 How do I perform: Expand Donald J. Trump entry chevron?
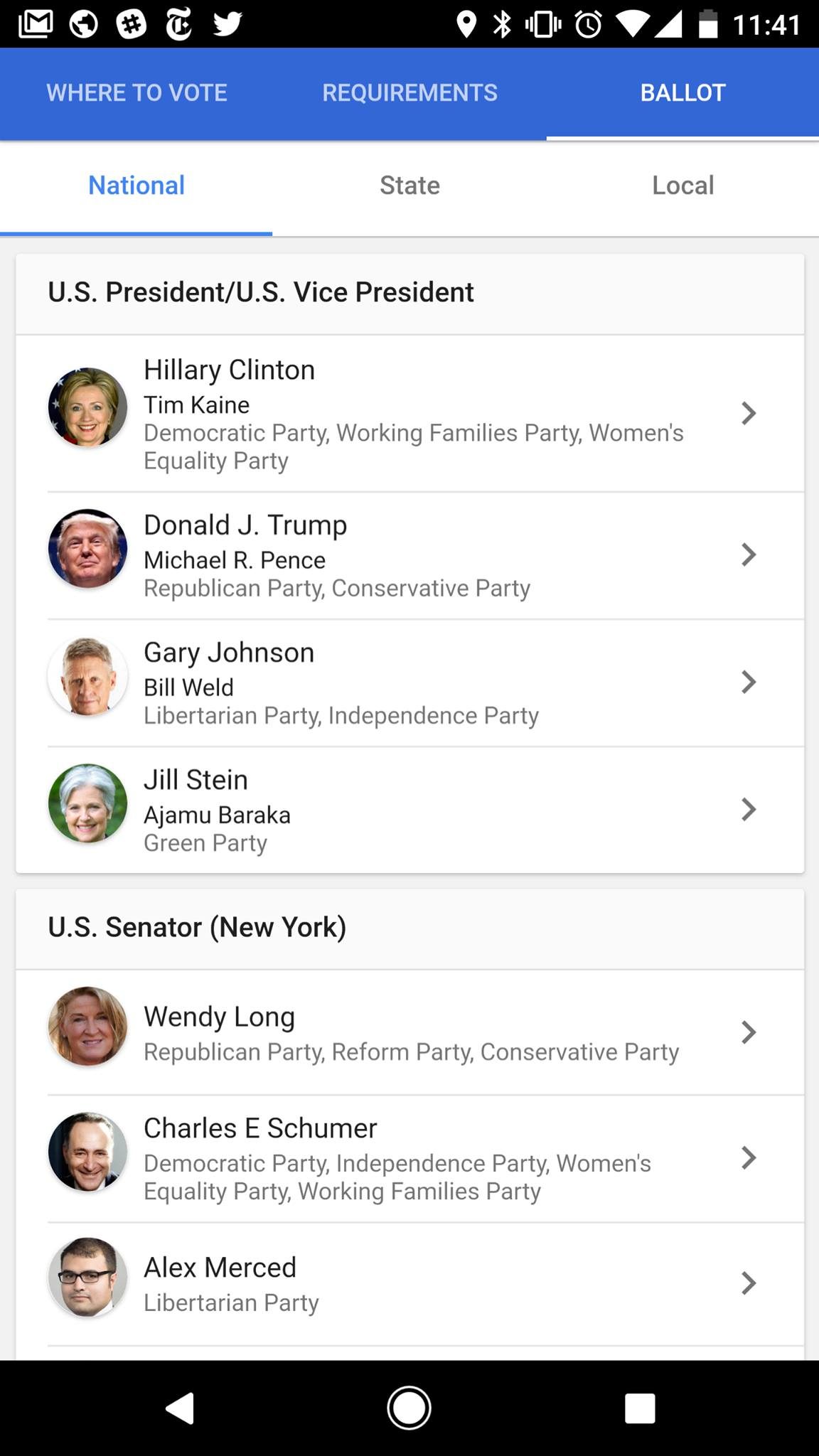748,555
